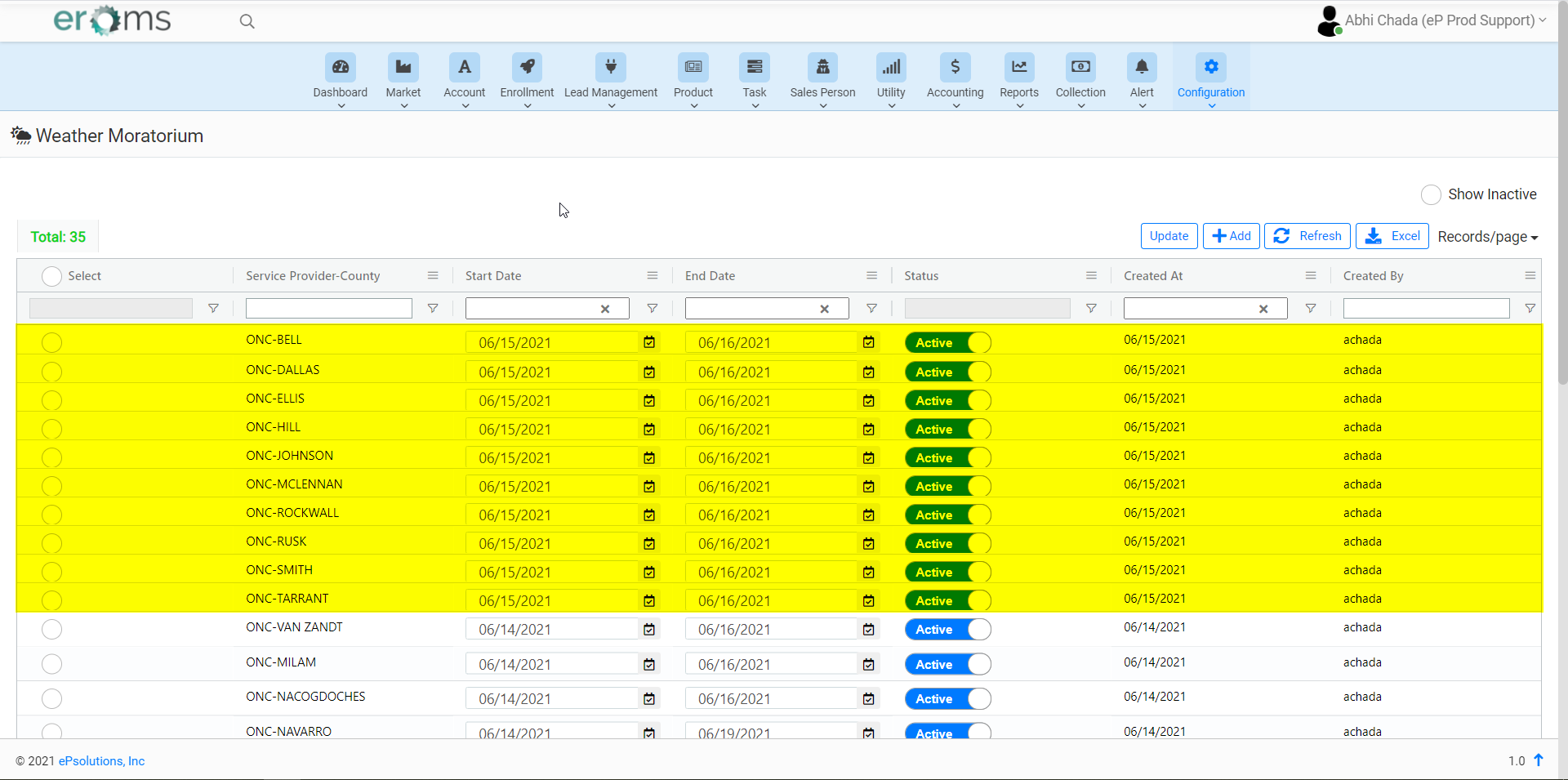Open the Sales Person module
Viewport: 1568px width, 780px height.
coord(822,67)
